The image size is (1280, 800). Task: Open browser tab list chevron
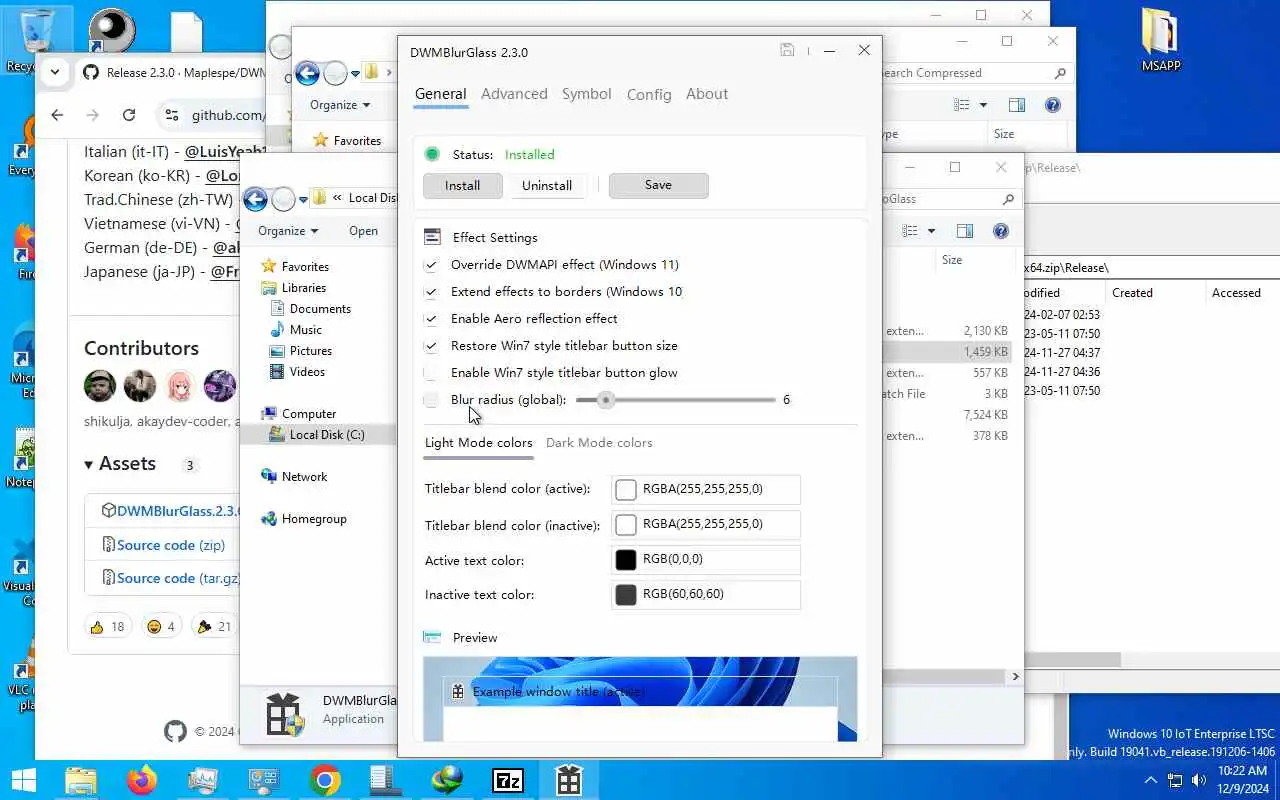55,72
